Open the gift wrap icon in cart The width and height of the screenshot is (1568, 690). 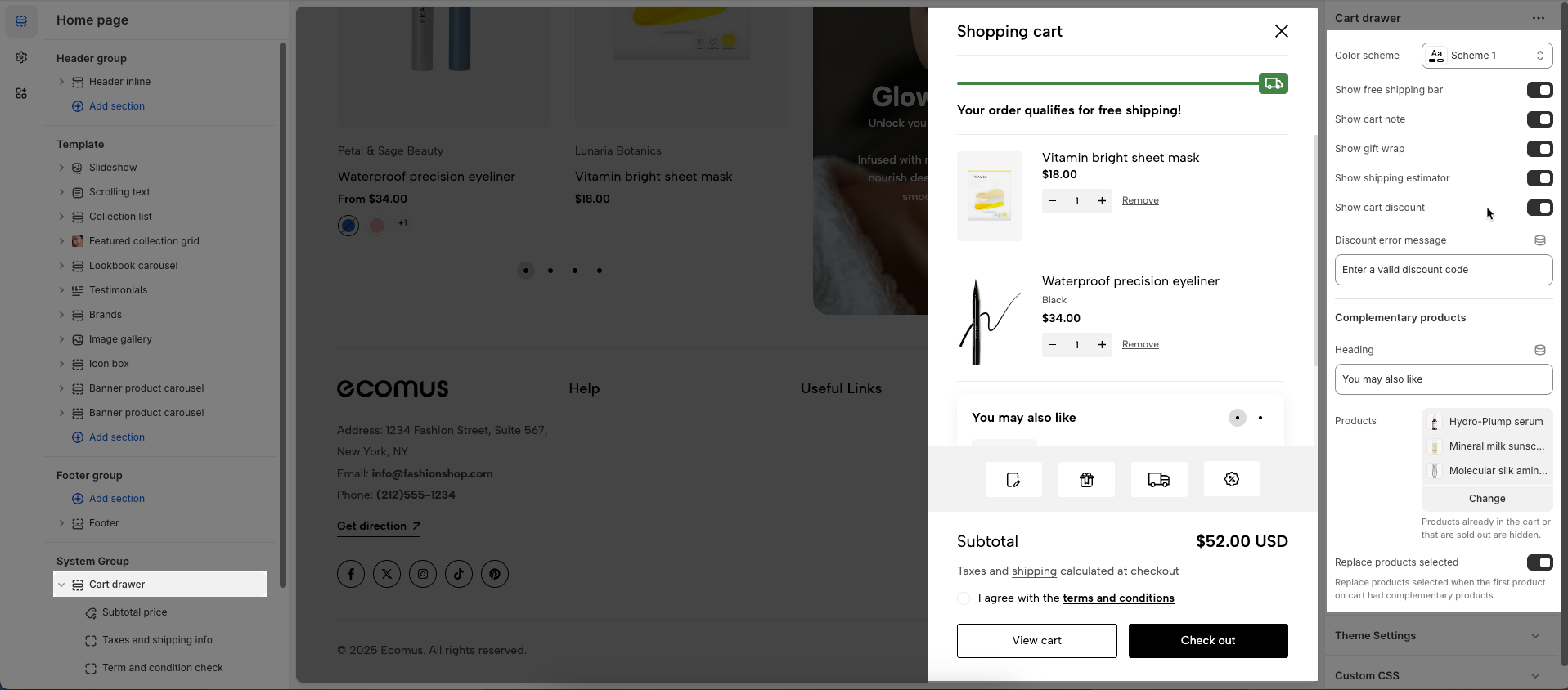pos(1086,479)
